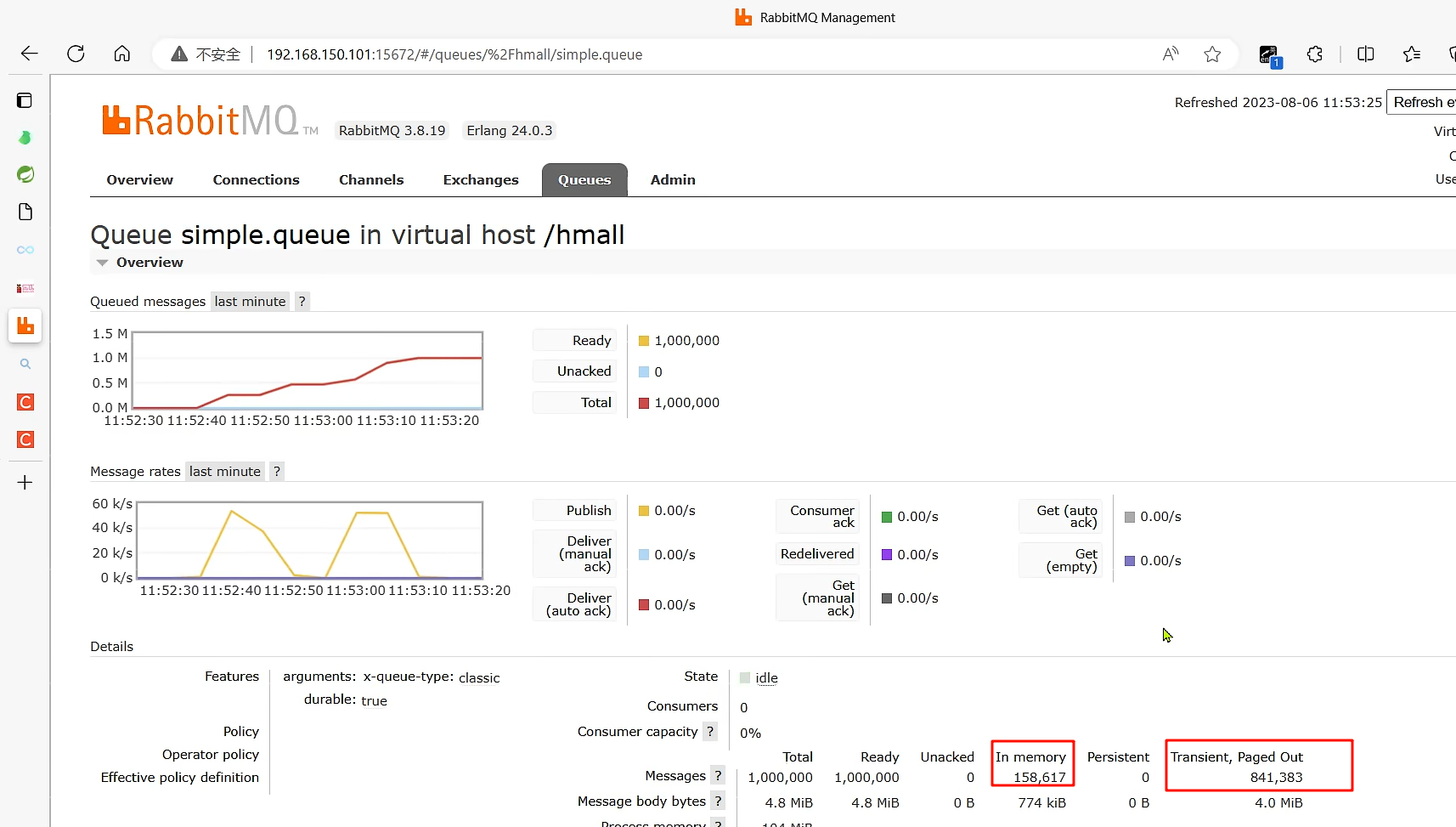Screen dimensions: 1456x827
Task: Add new tab with plus icon
Action: pos(25,483)
